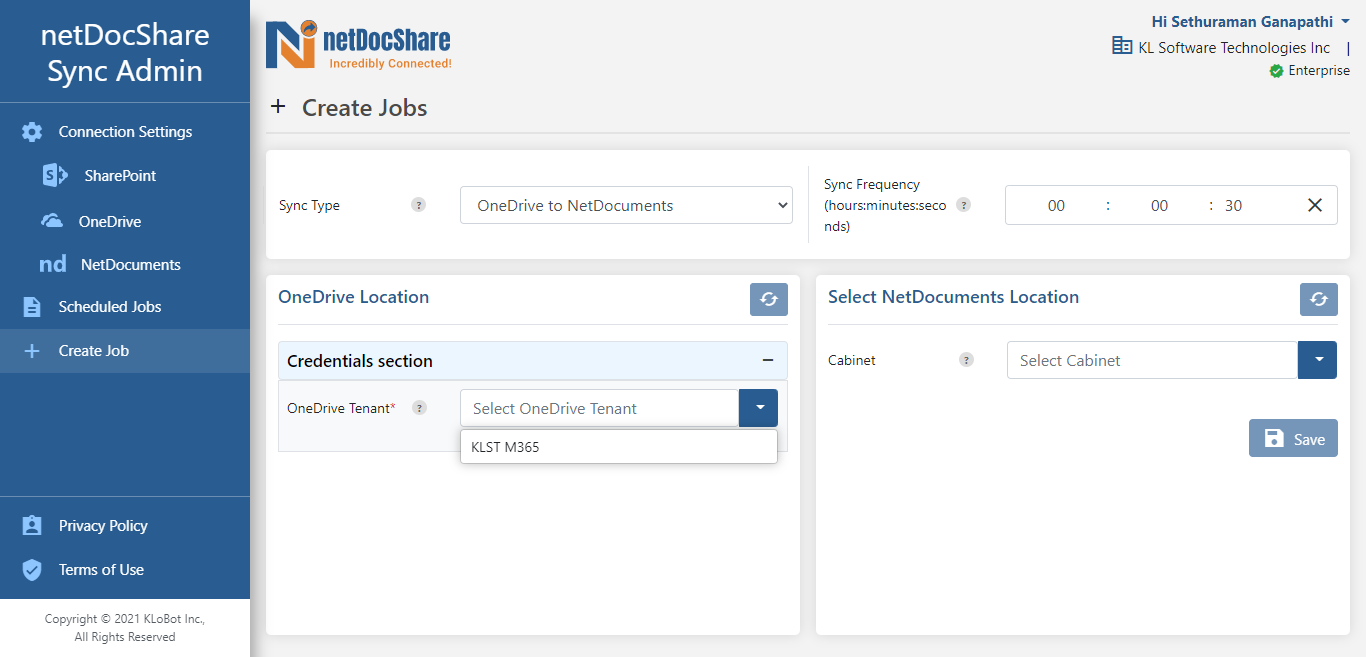Click the KL Software Technologies Inc organization name

(x=1234, y=47)
